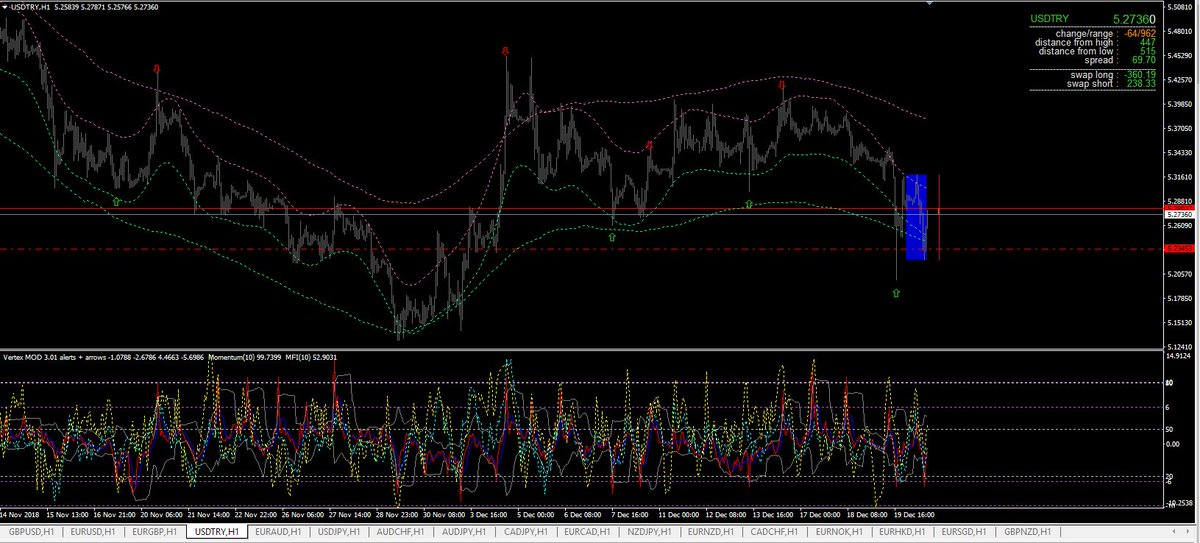The width and height of the screenshot is (1200, 543).
Task: Select the EURCAD,H1 chart tab
Action: 589,531
